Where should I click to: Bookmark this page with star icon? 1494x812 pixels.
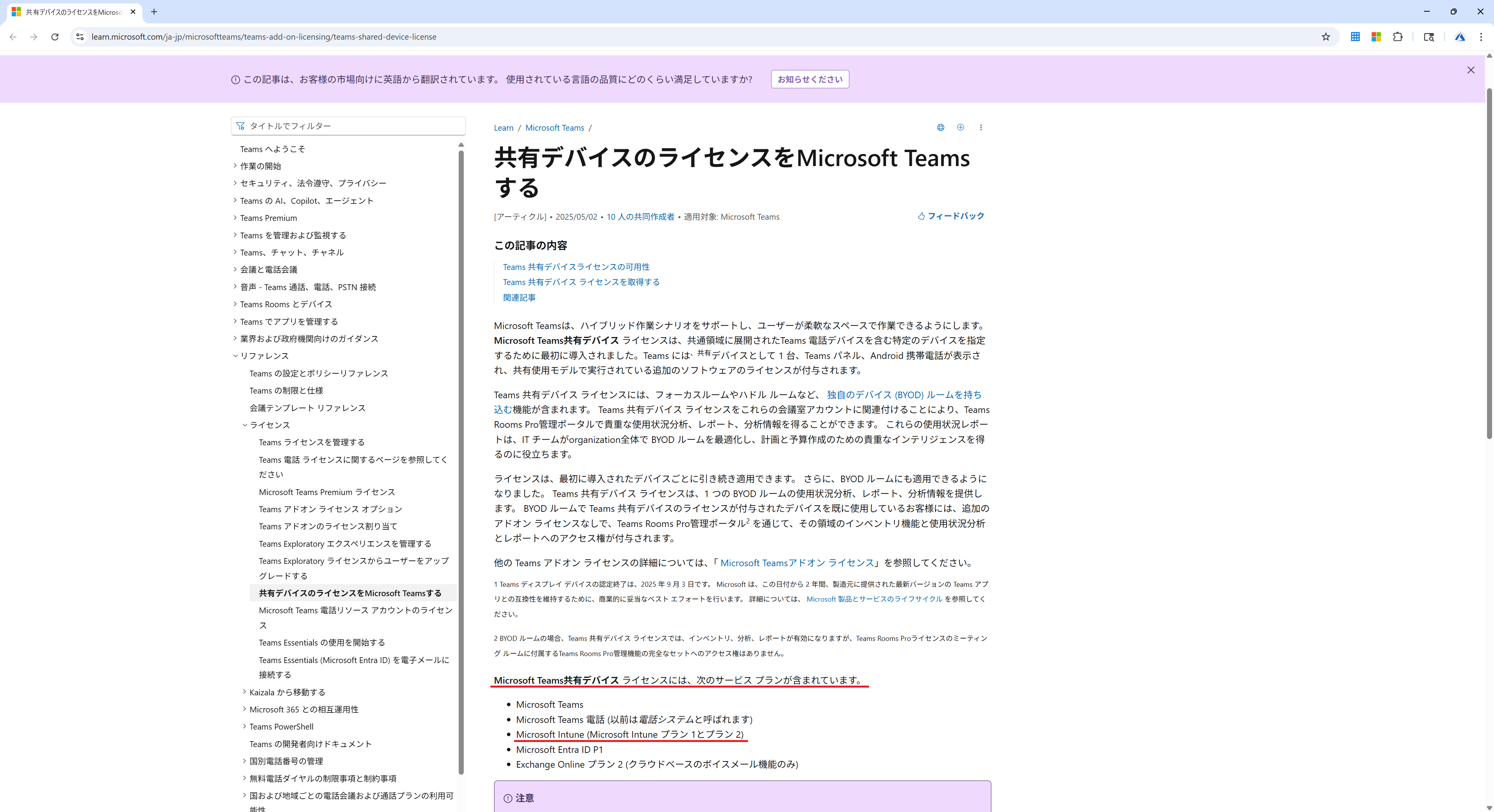tap(1325, 37)
